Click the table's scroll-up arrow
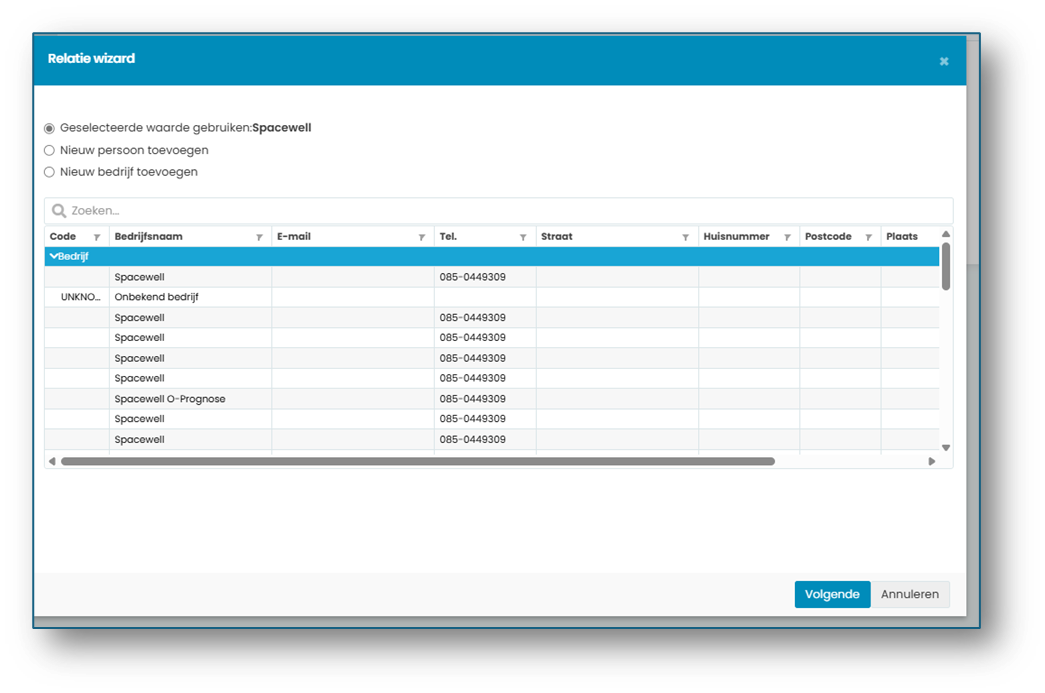 click(946, 234)
